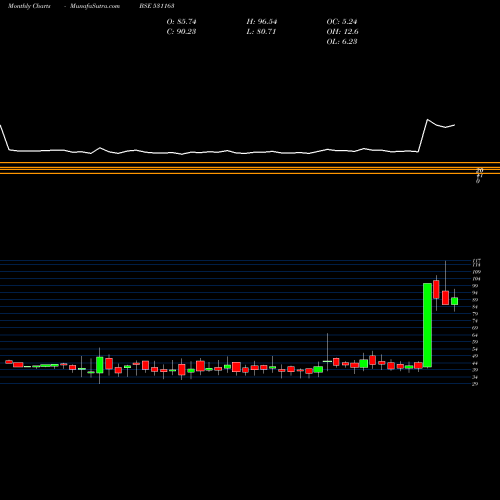This screenshot has width=500, height=500.
Task: Click the open price value "O: 85.74"
Action: 181,22
